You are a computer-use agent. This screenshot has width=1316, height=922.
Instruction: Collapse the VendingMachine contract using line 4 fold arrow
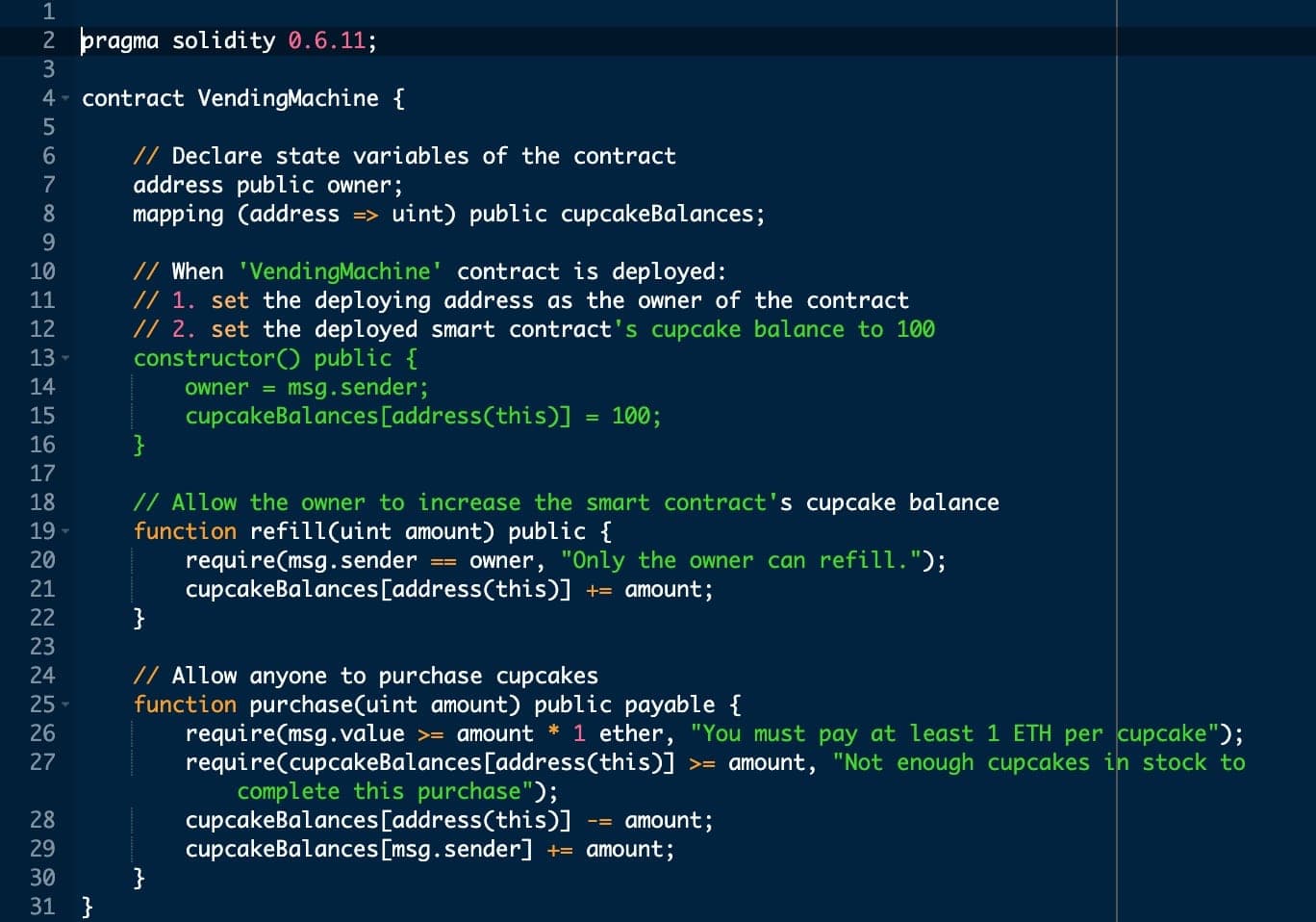pos(64,97)
